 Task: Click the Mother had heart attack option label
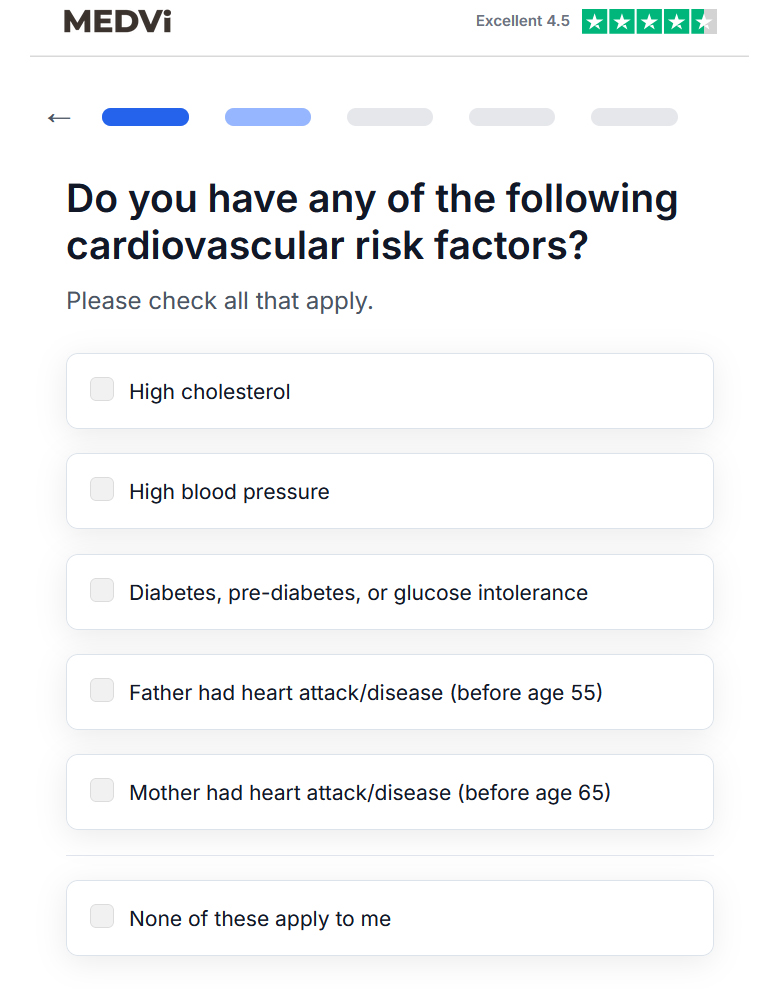pos(370,793)
